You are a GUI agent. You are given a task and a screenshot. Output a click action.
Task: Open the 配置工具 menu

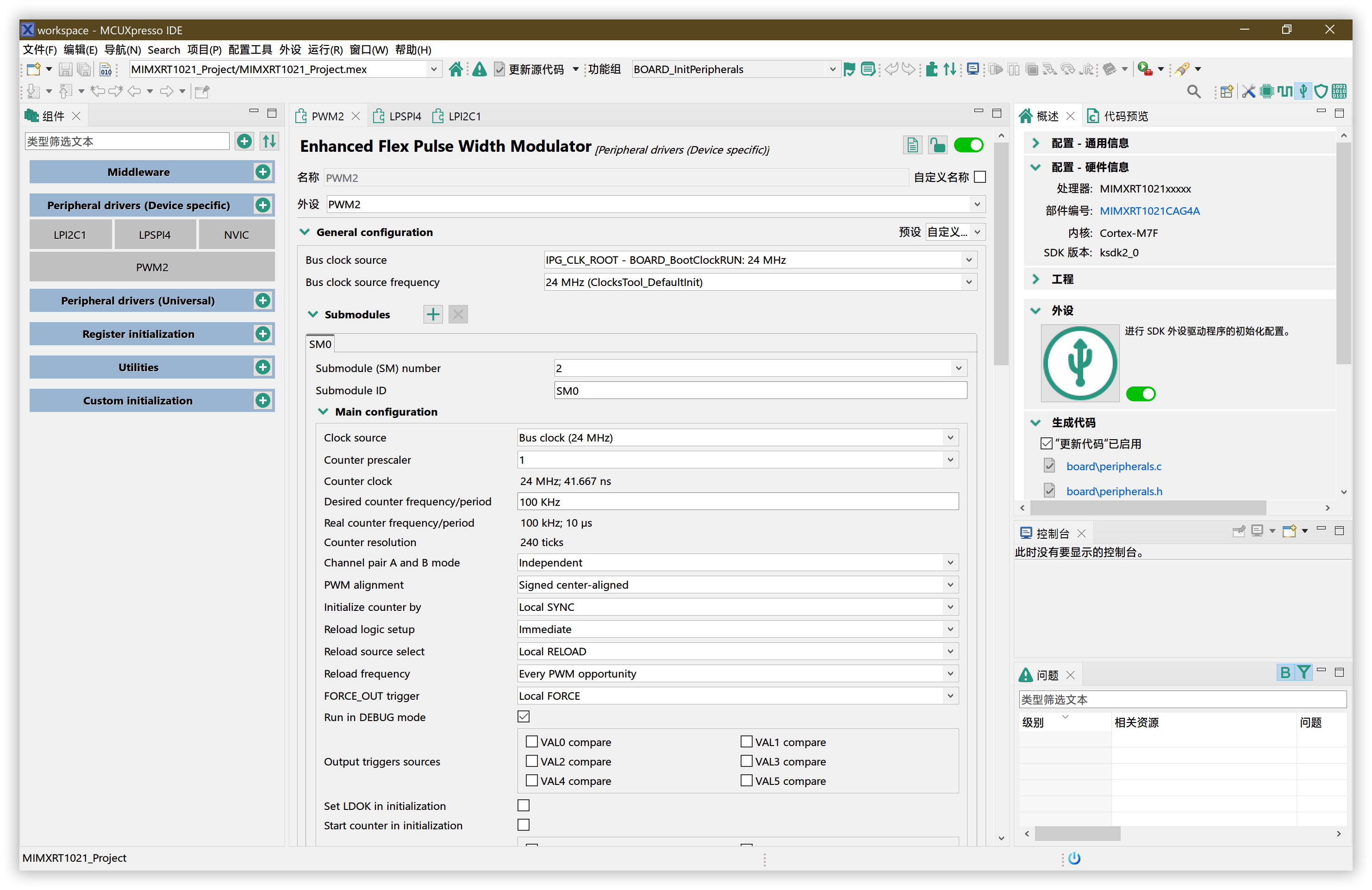tap(249, 50)
